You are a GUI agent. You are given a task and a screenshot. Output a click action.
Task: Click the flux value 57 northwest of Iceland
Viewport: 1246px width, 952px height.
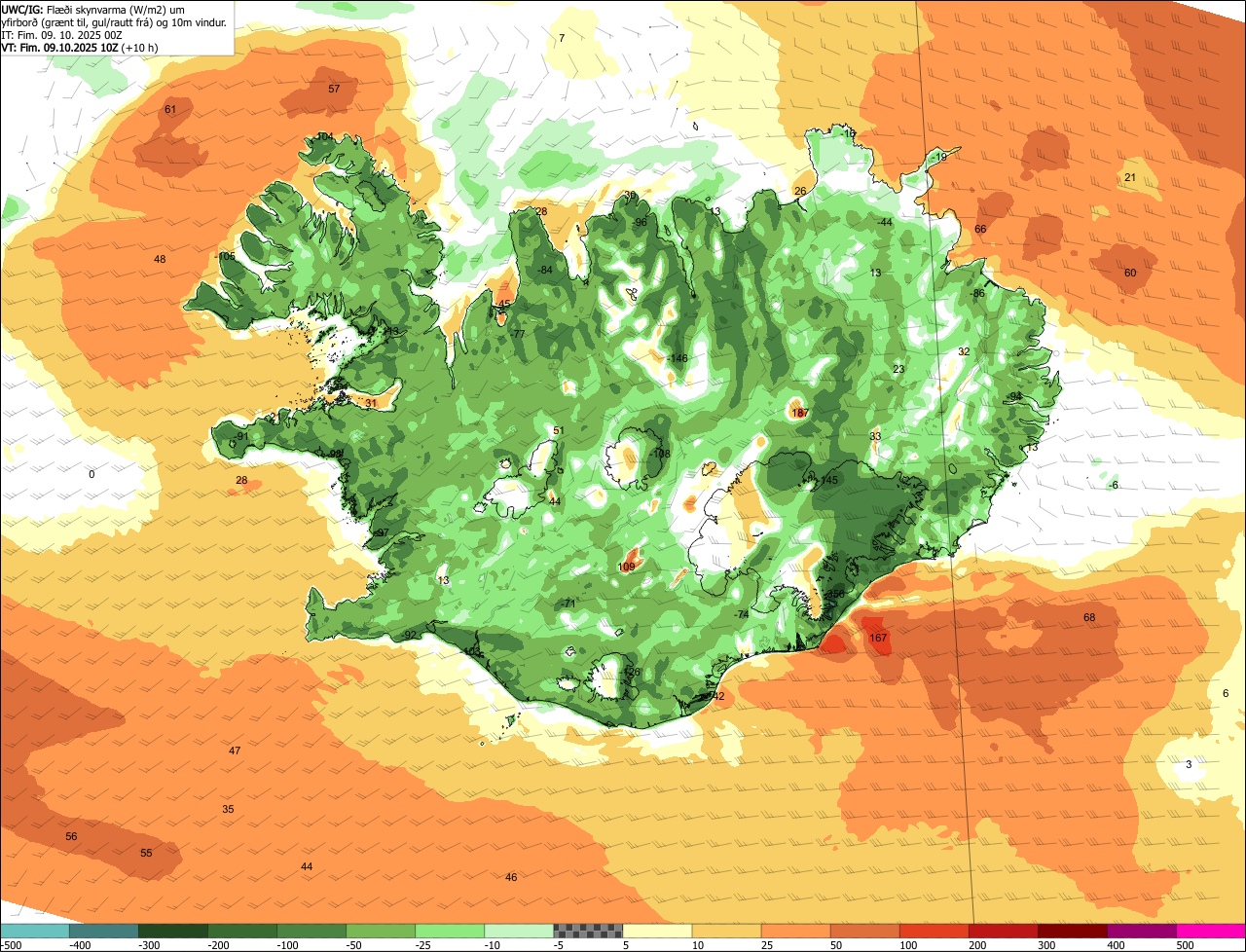coord(334,89)
